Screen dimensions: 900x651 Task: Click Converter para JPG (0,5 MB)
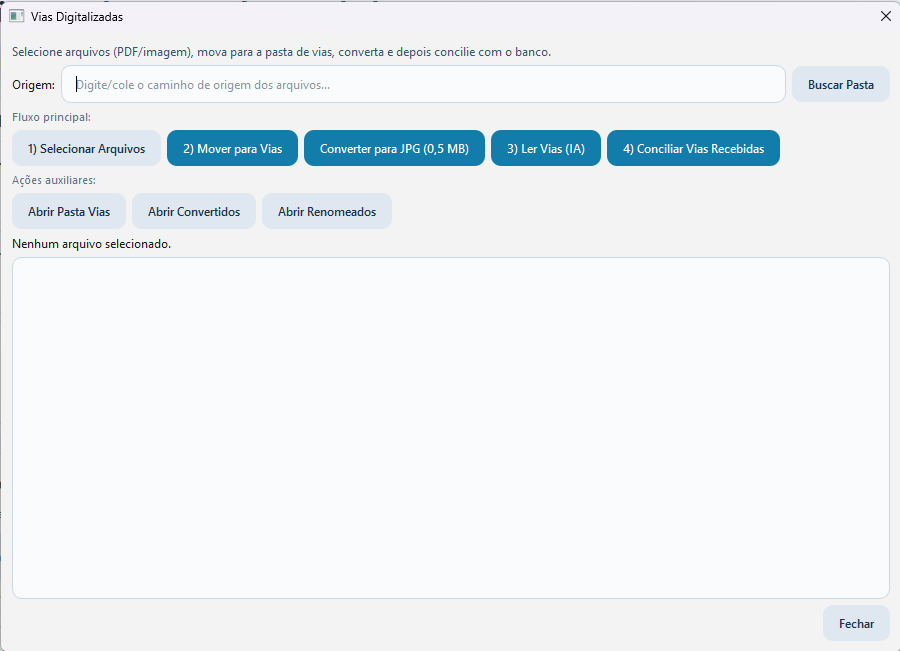(394, 148)
